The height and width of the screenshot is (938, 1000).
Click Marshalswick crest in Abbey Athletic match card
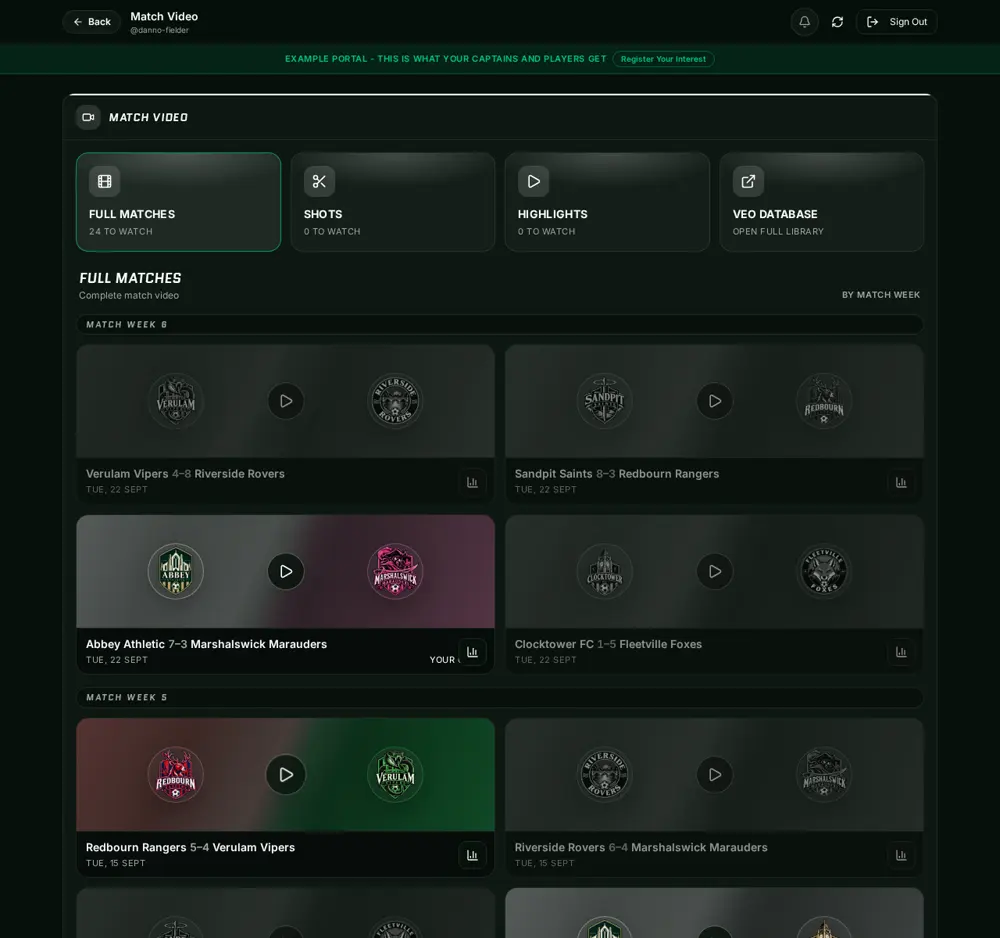395,571
